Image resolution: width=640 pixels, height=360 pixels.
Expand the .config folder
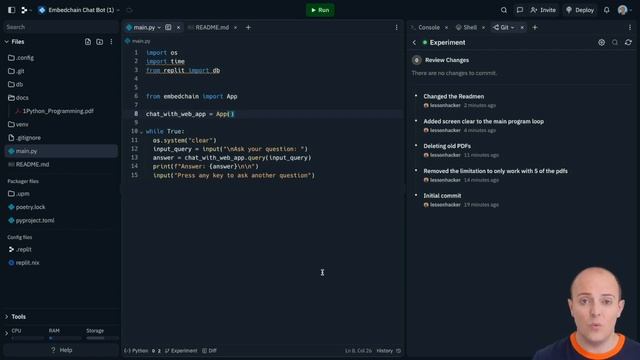(61, 58)
